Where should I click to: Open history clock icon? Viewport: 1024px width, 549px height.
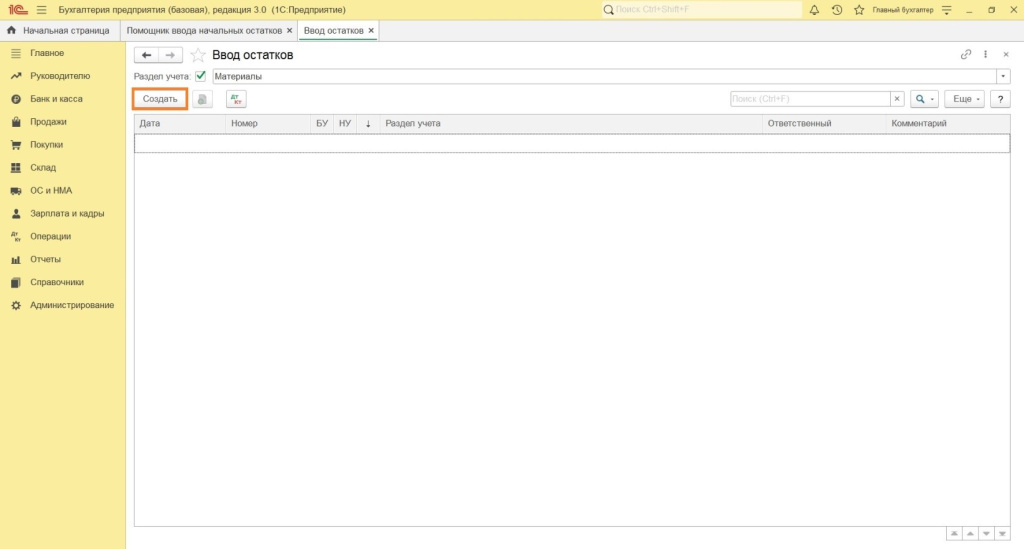click(x=836, y=10)
